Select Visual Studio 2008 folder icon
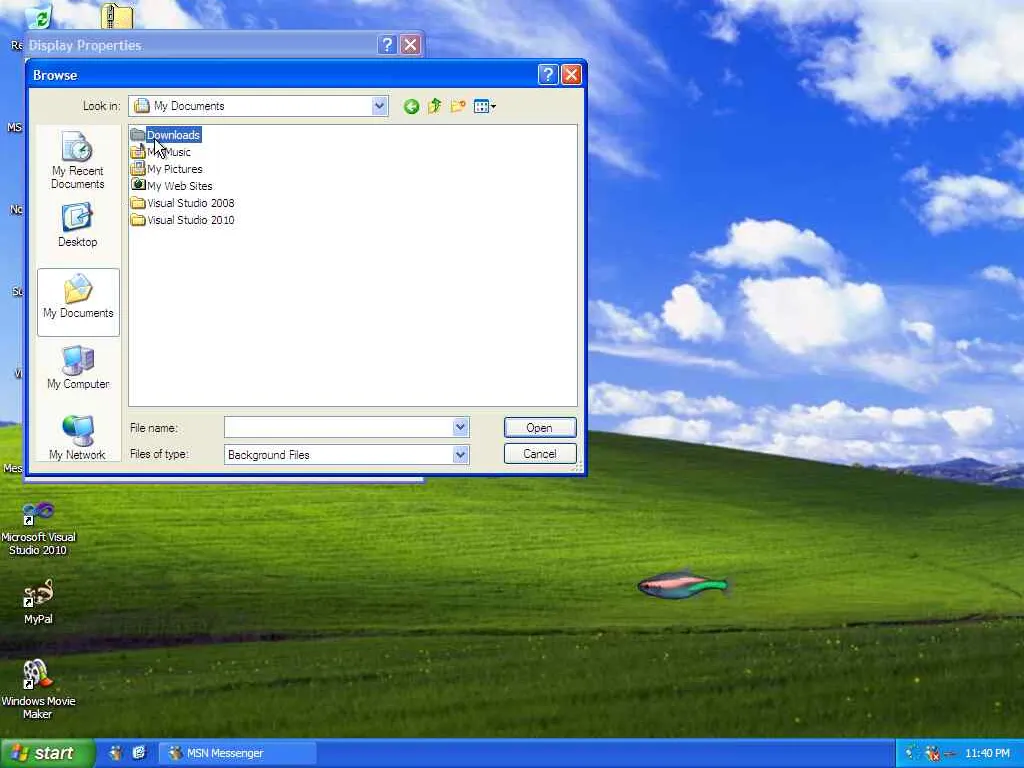Image resolution: width=1024 pixels, height=768 pixels. point(137,203)
